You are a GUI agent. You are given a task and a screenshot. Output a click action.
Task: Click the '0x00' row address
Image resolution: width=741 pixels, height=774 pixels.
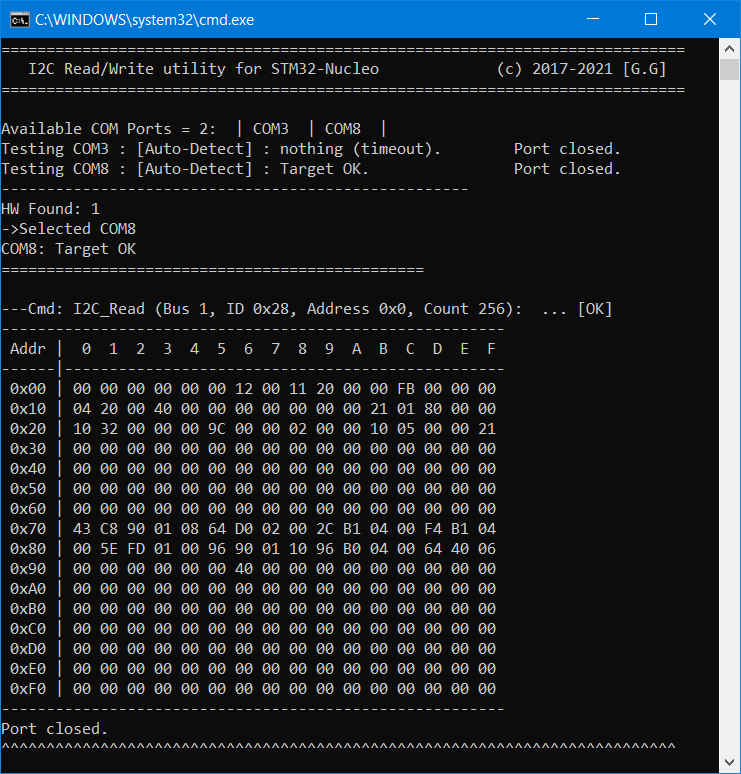(x=28, y=389)
